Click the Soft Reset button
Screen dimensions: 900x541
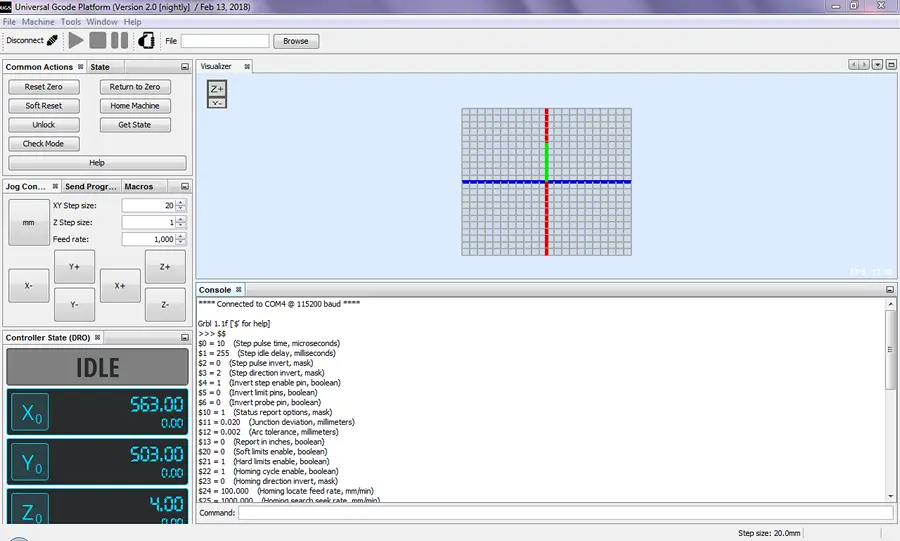tap(44, 106)
